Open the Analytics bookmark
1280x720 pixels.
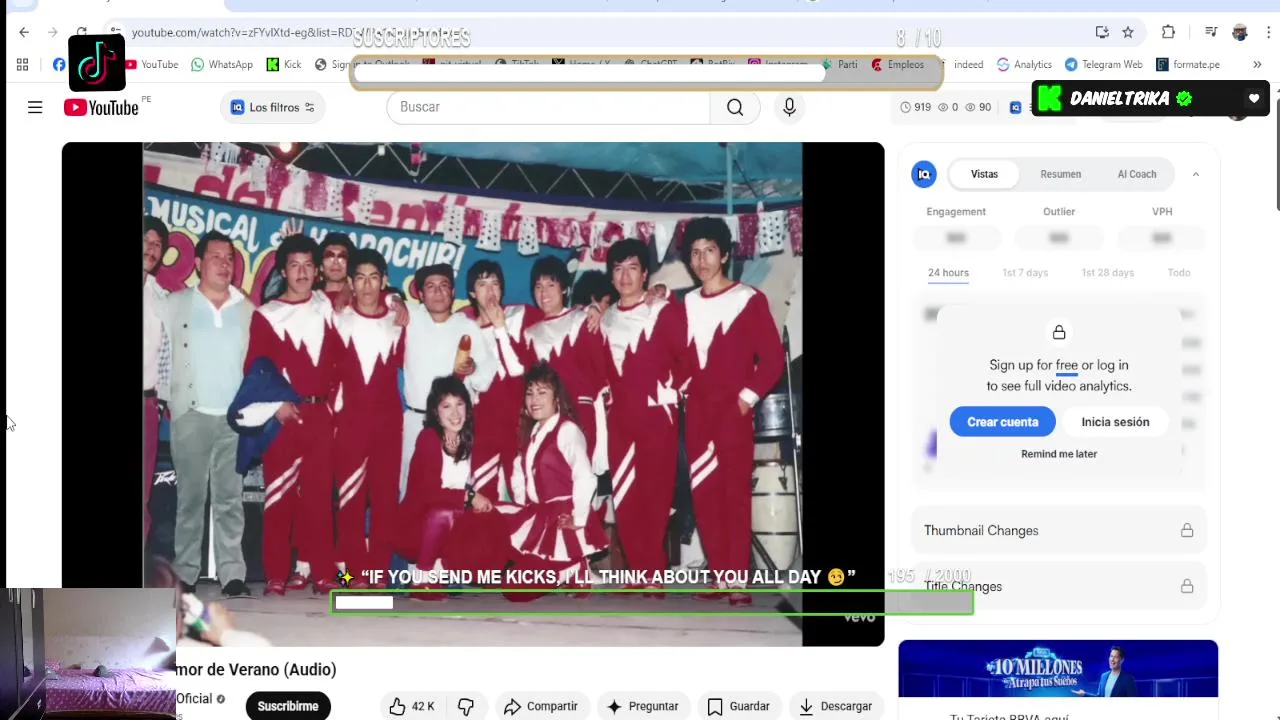(1024, 64)
